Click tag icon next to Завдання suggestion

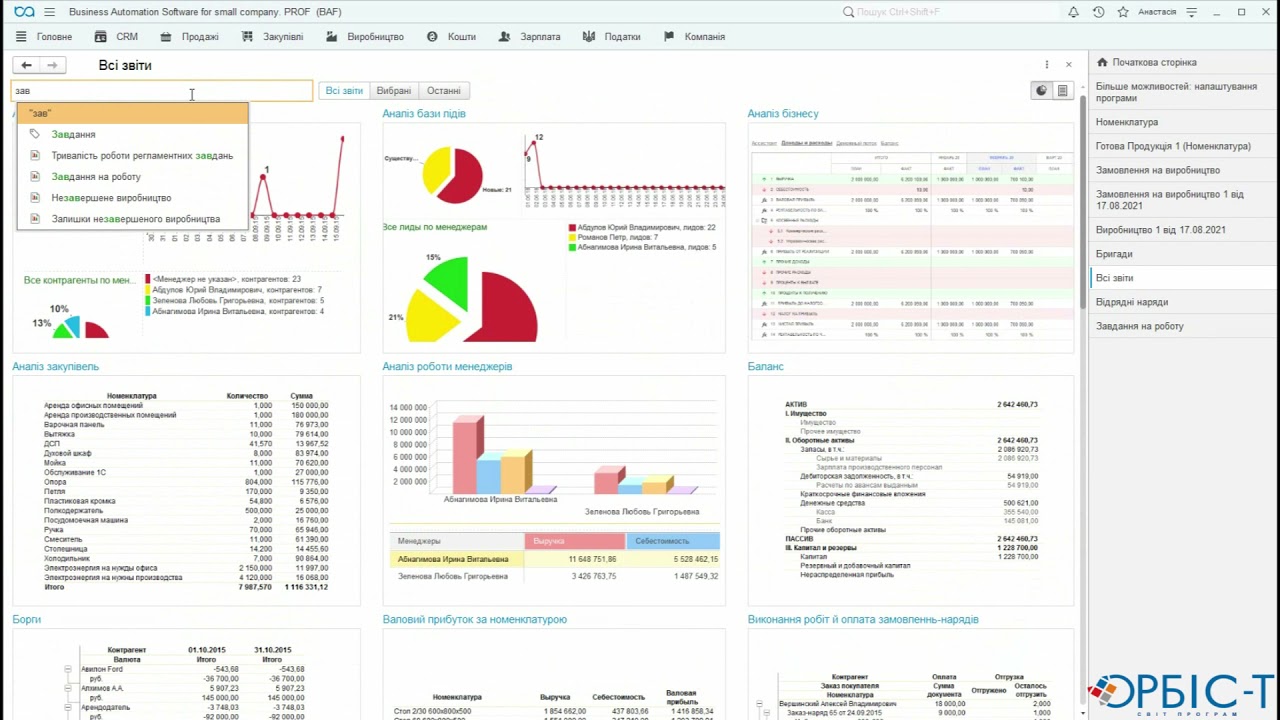(35, 134)
